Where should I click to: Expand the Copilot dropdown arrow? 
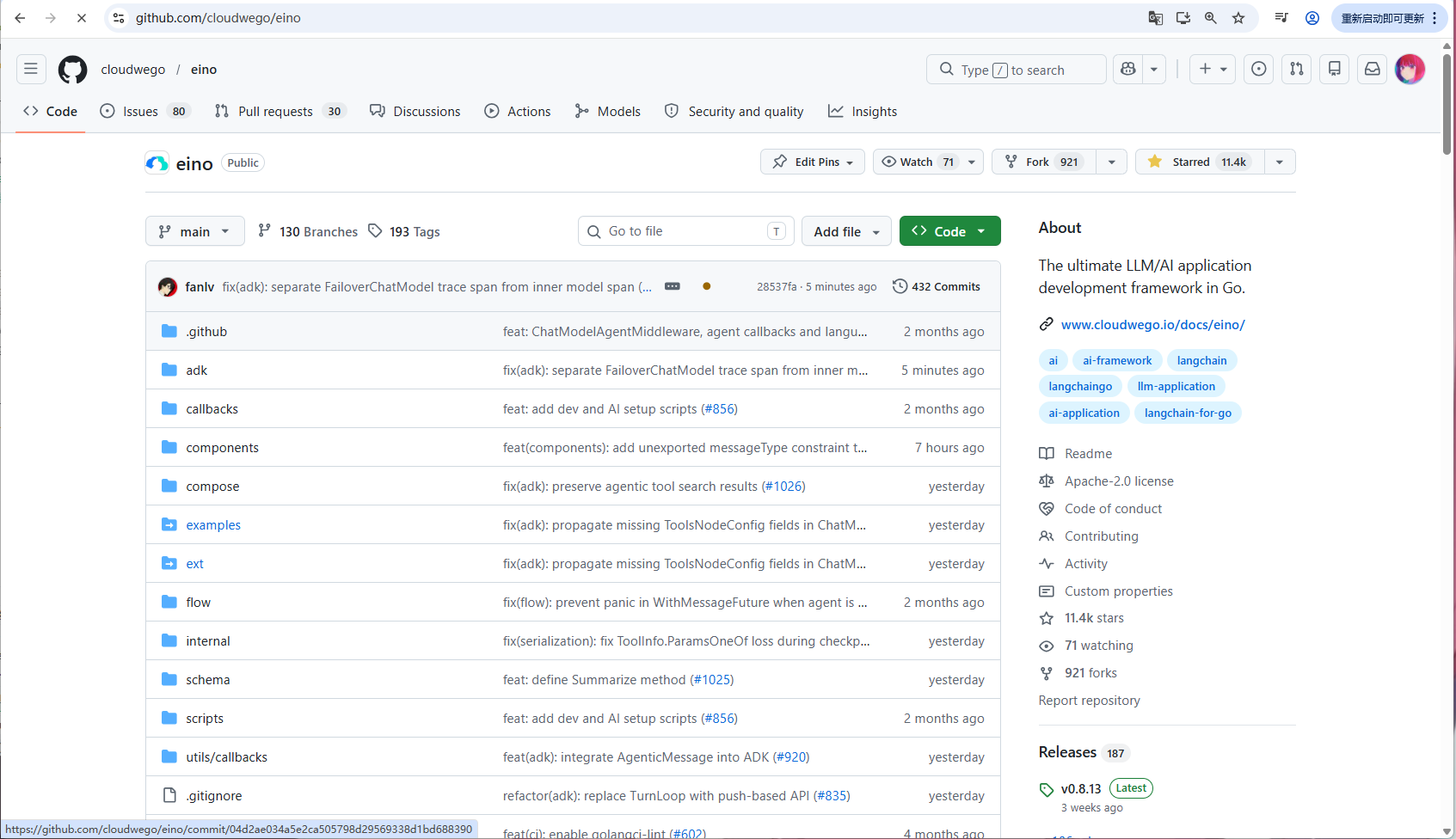coord(1154,69)
